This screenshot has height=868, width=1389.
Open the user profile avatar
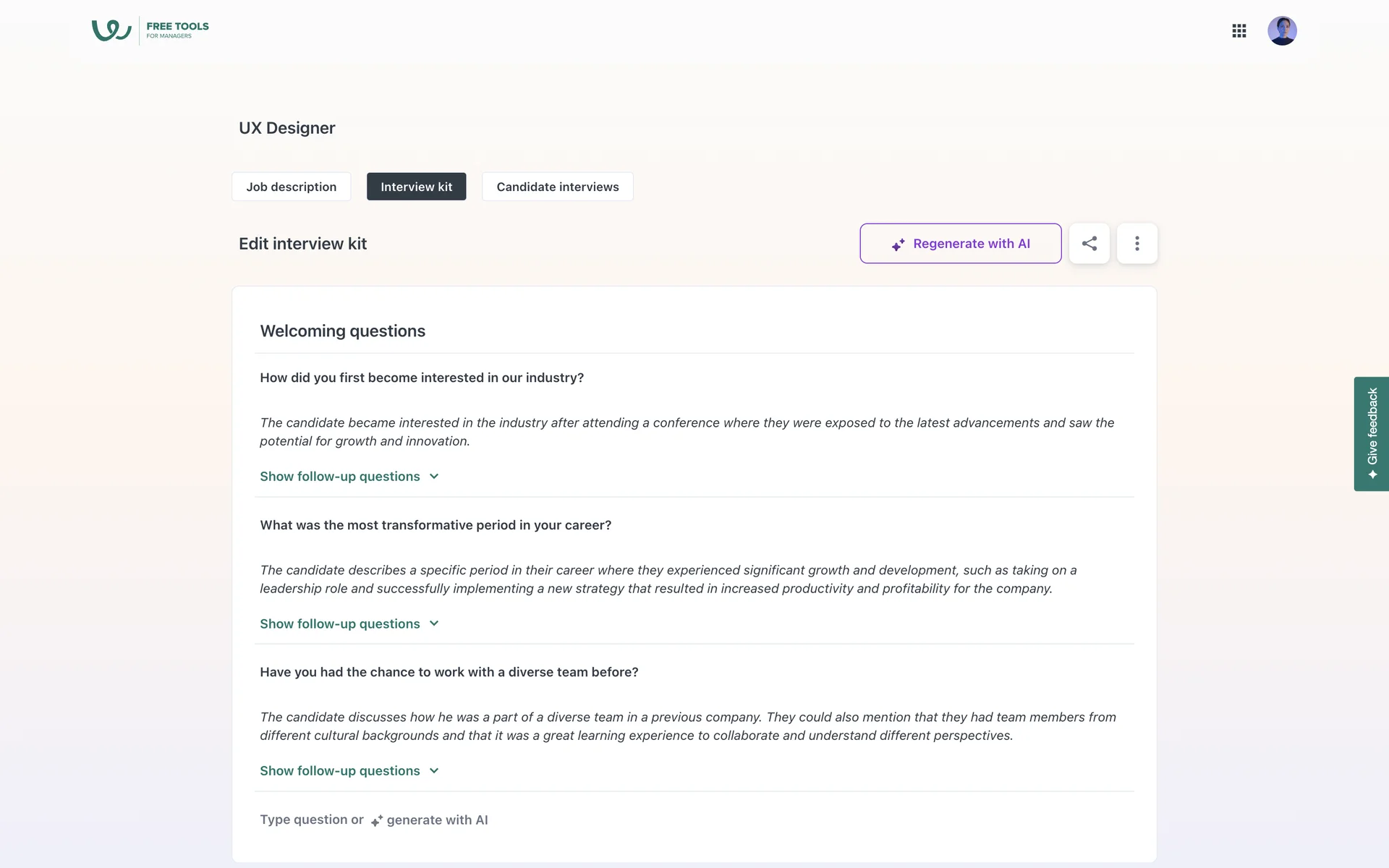tap(1281, 31)
